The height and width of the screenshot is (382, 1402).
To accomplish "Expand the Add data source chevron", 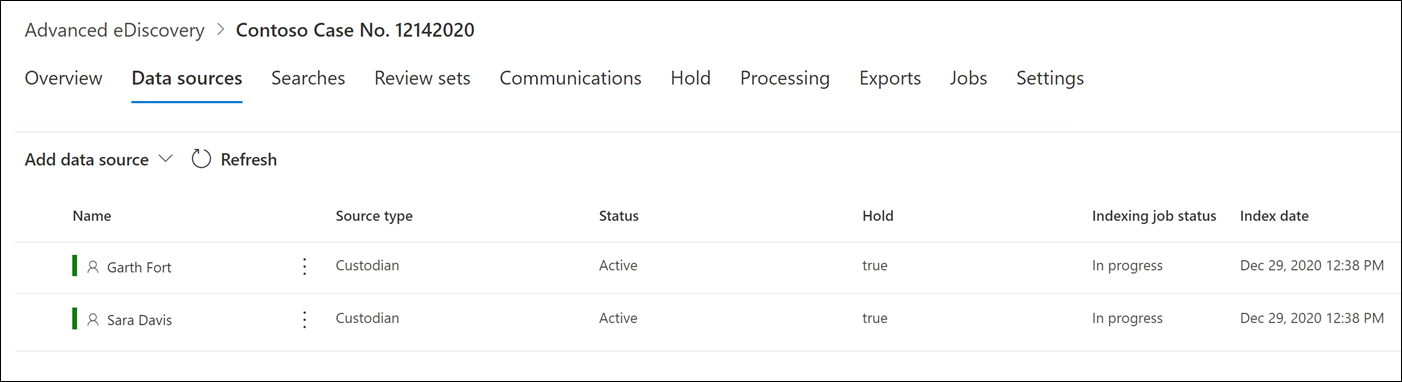I will (x=165, y=159).
